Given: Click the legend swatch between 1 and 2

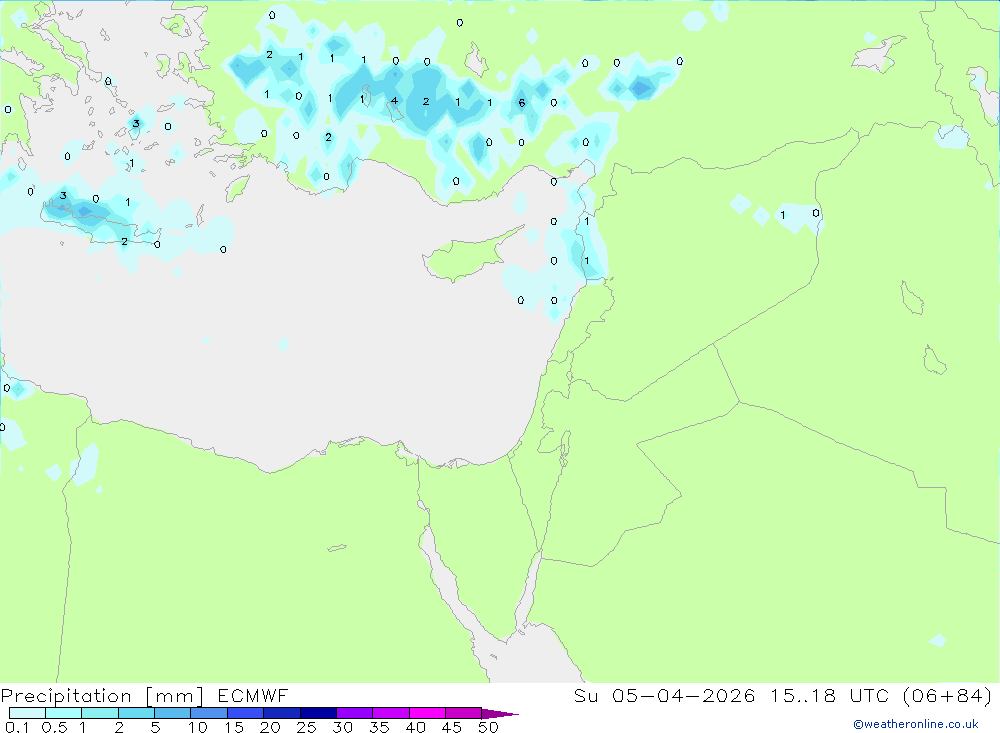Looking at the screenshot, I should point(100,713).
